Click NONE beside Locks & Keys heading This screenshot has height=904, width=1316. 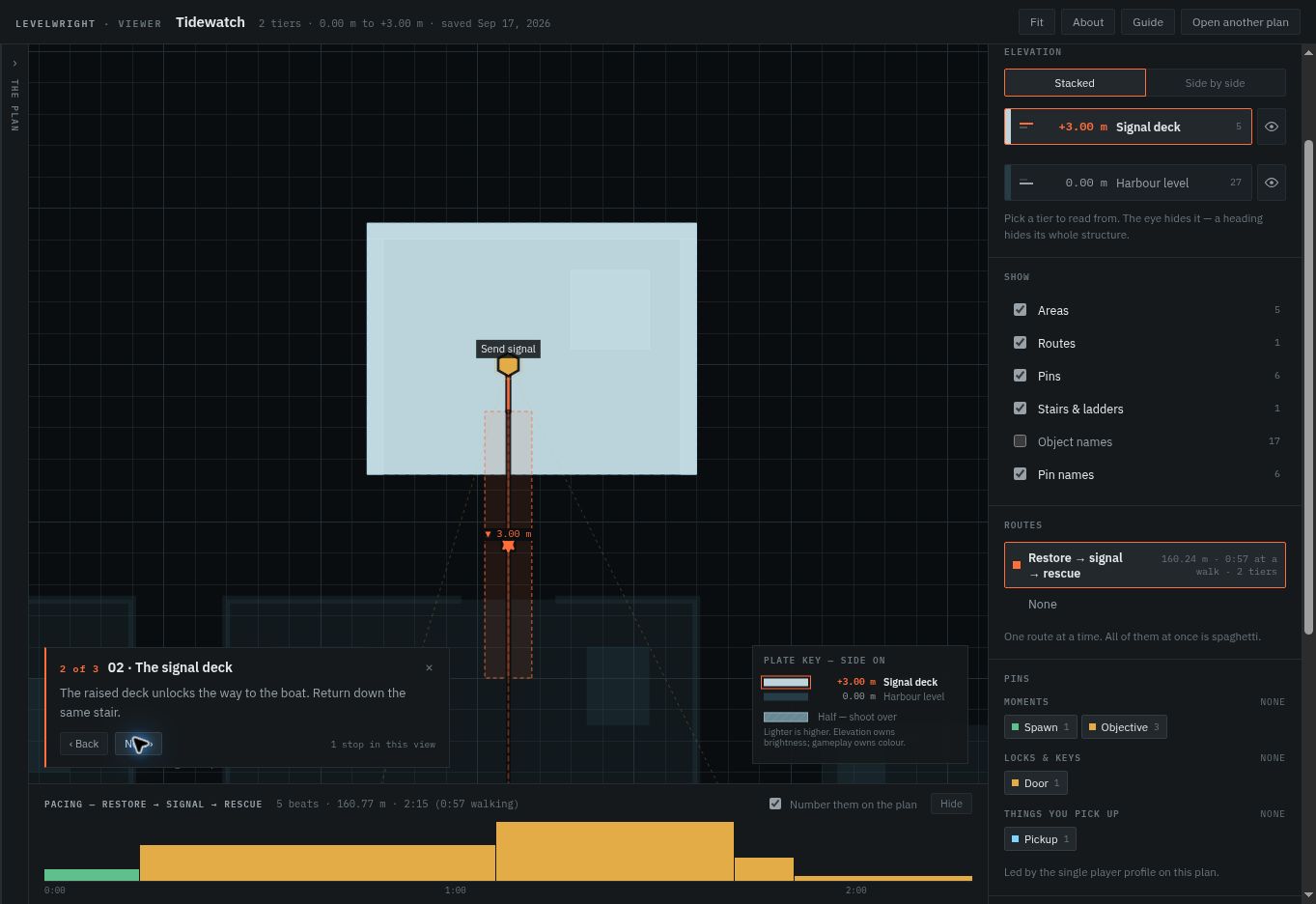tap(1273, 758)
